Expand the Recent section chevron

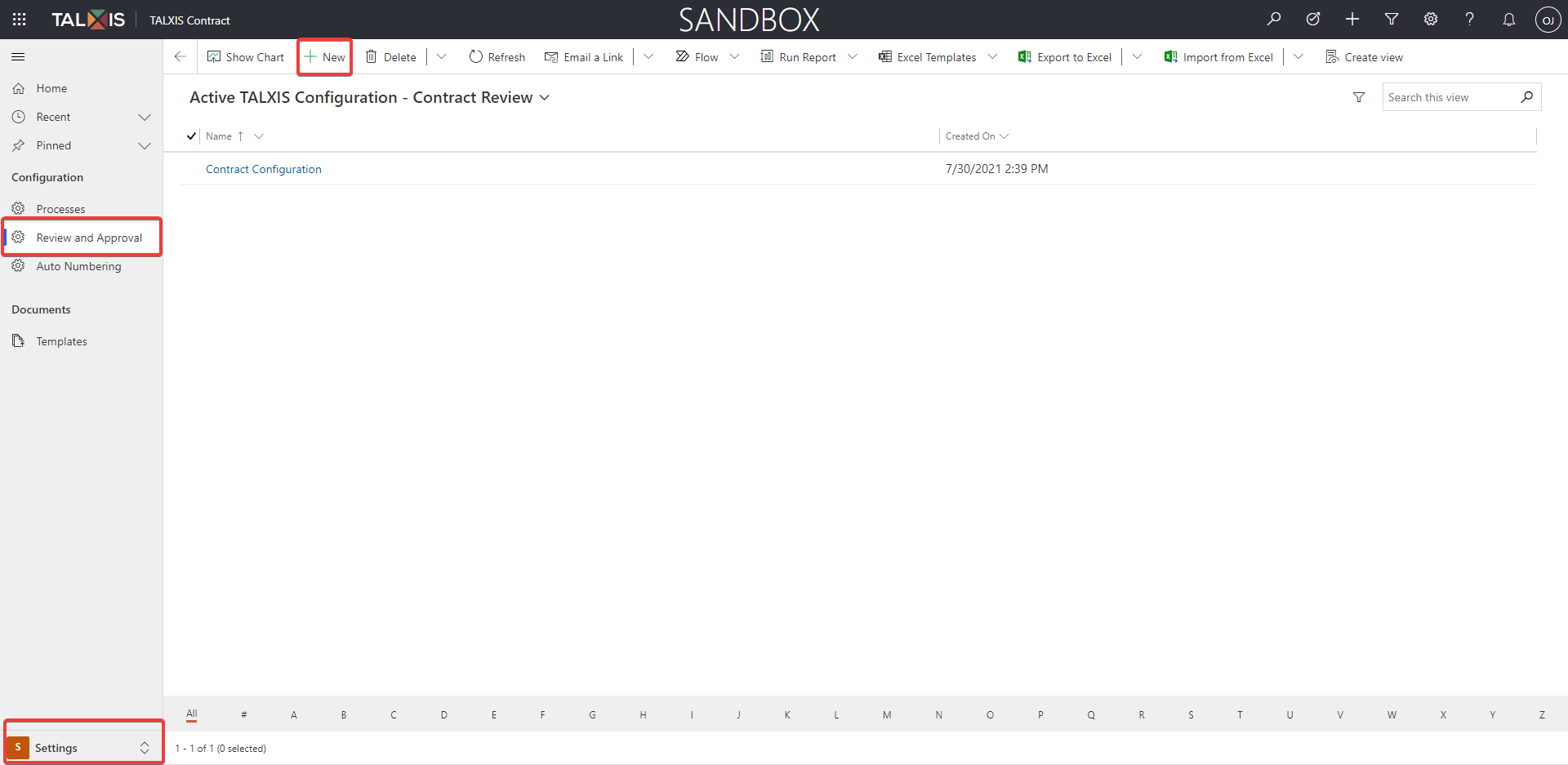pyautogui.click(x=145, y=117)
